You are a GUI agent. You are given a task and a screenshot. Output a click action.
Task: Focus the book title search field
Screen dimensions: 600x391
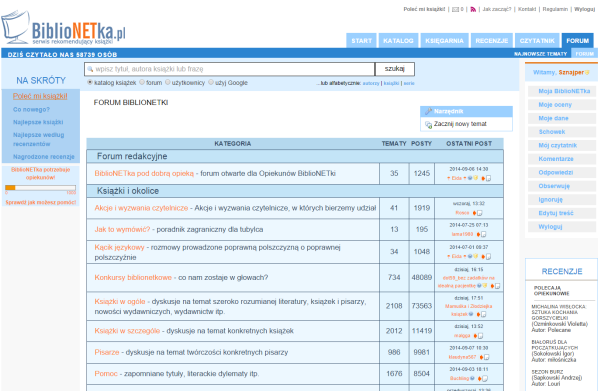point(230,69)
